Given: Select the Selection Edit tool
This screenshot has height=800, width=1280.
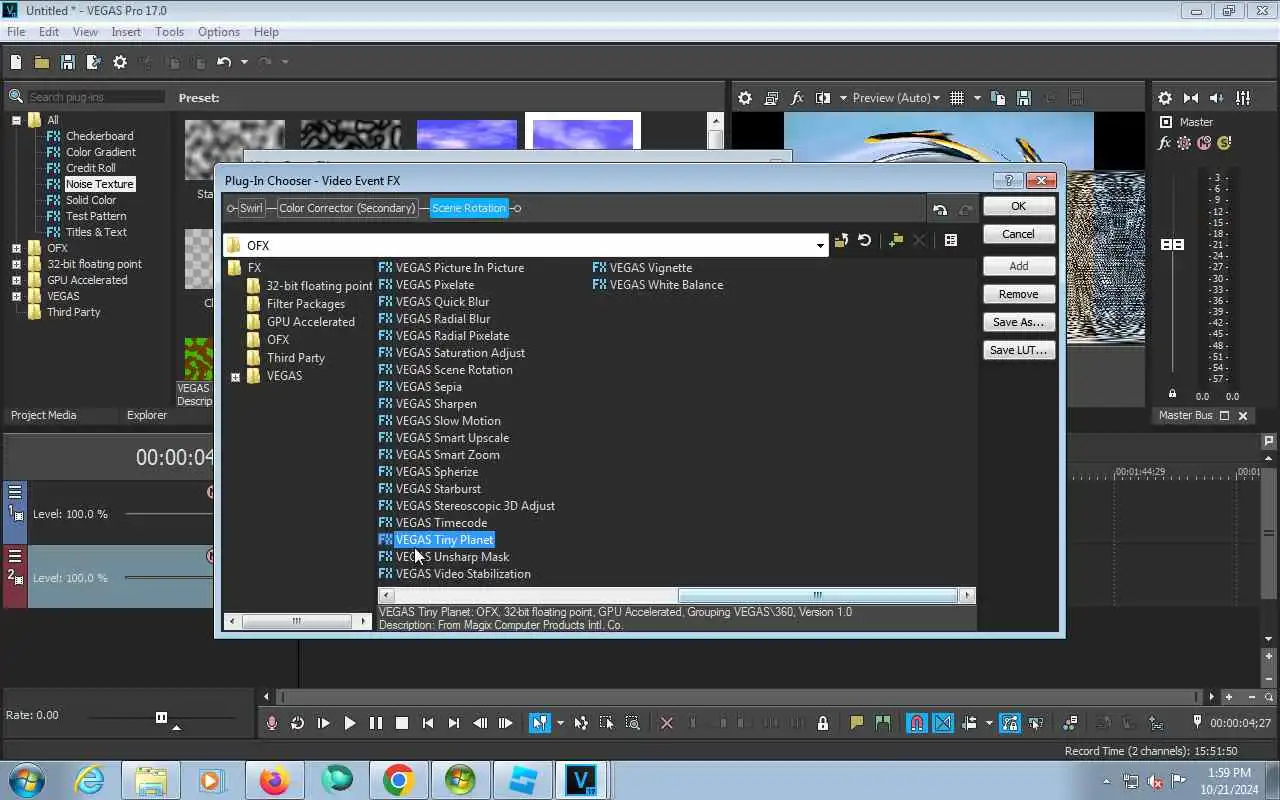Looking at the screenshot, I should 606,723.
